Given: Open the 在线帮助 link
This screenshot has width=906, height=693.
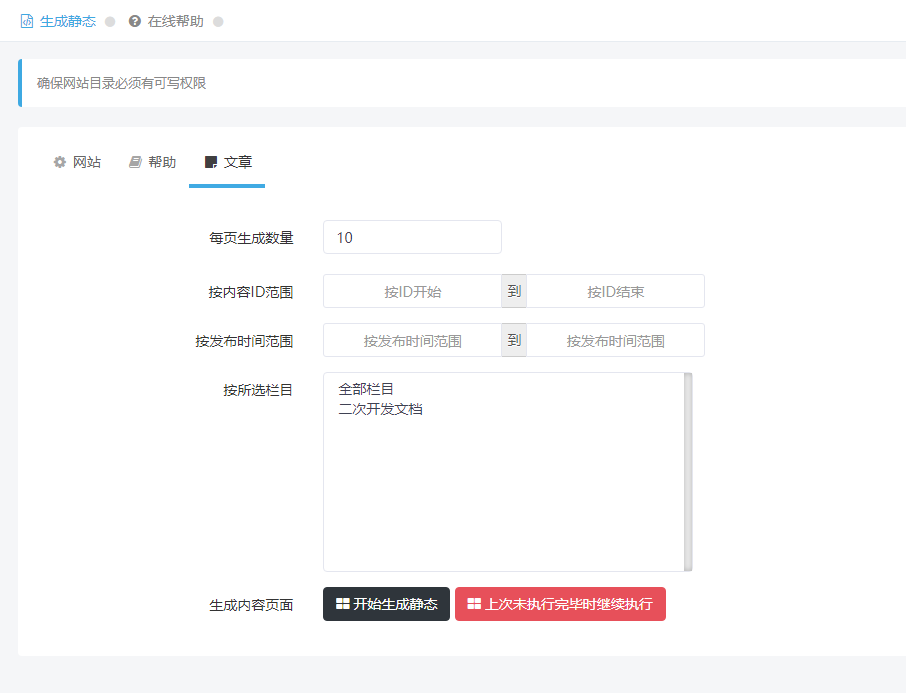Looking at the screenshot, I should coord(176,21).
